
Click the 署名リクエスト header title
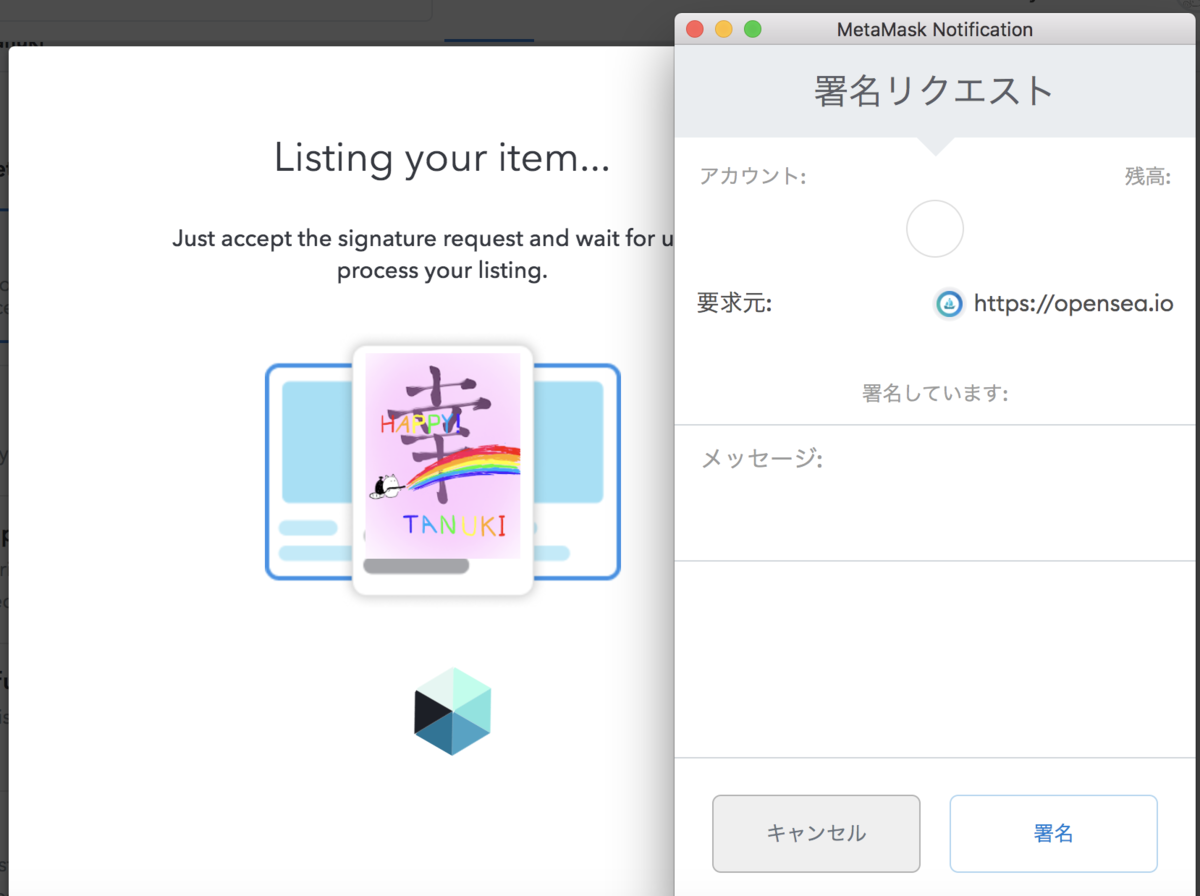(x=934, y=90)
